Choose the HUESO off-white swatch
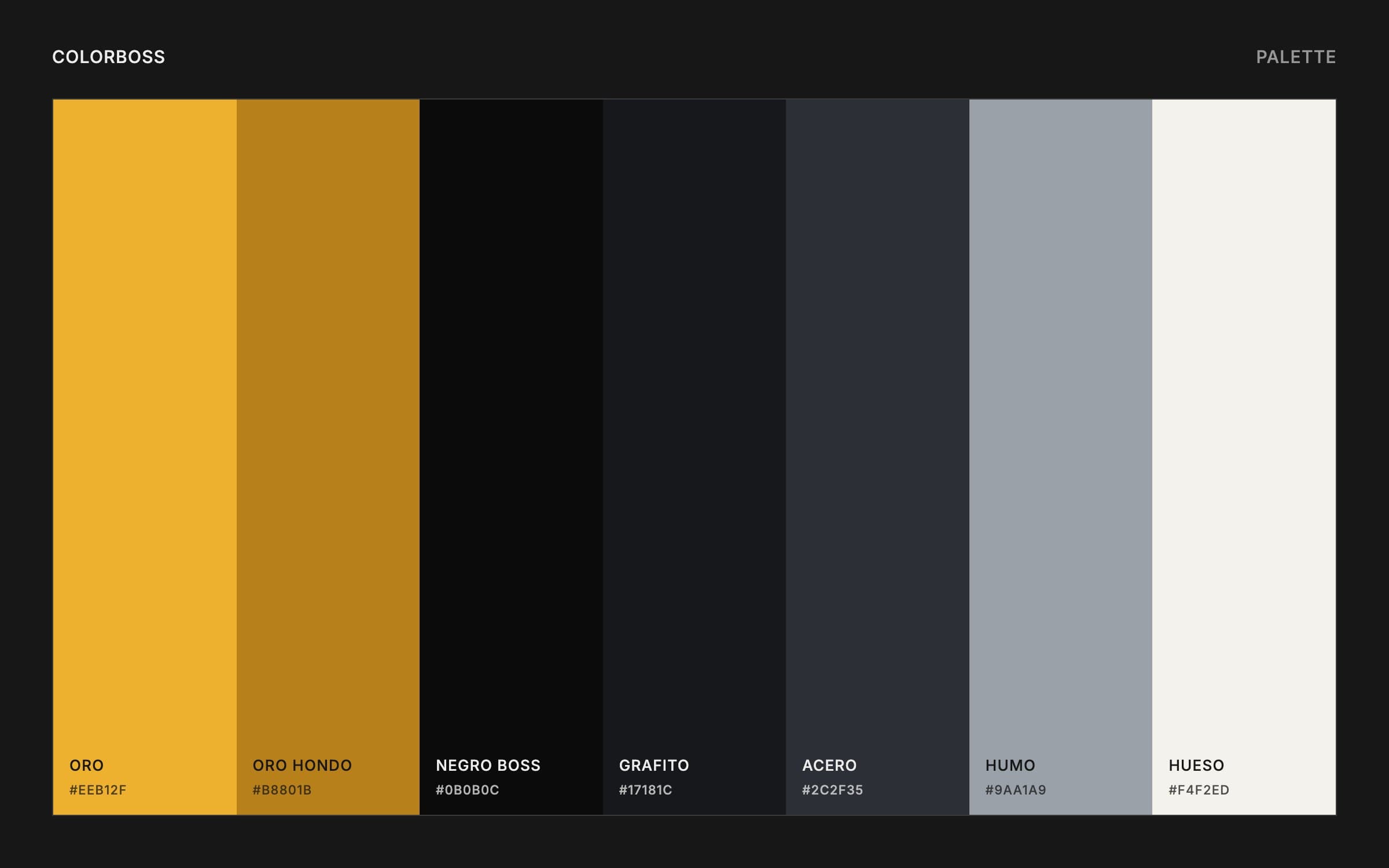The height and width of the screenshot is (868, 1389). pyautogui.click(x=1244, y=457)
